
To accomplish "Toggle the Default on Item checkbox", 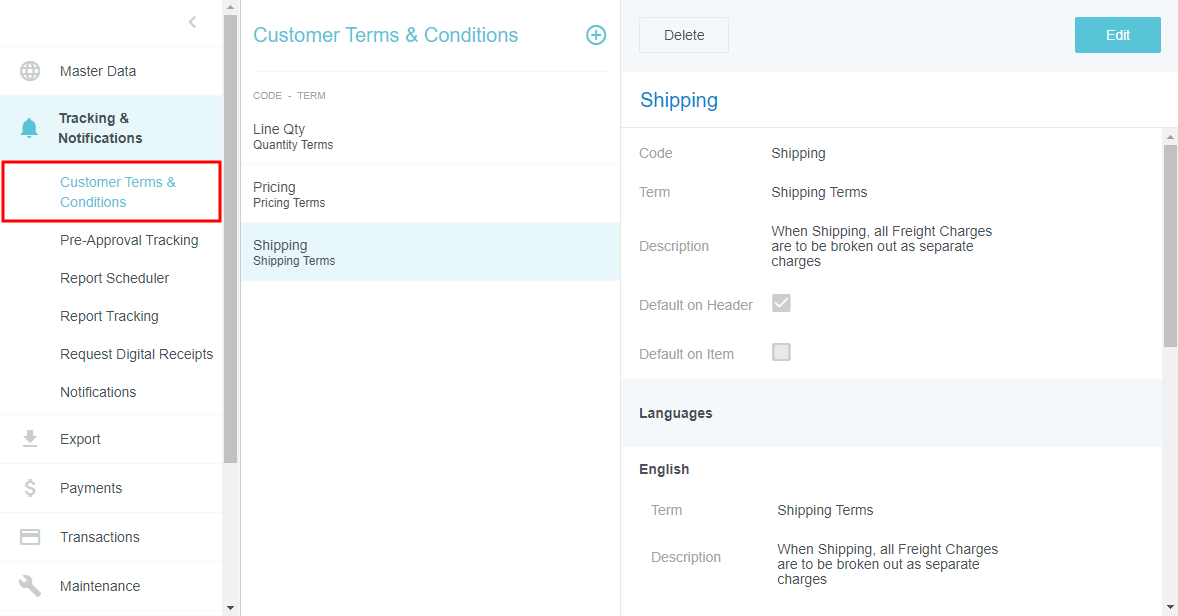I will click(x=781, y=352).
